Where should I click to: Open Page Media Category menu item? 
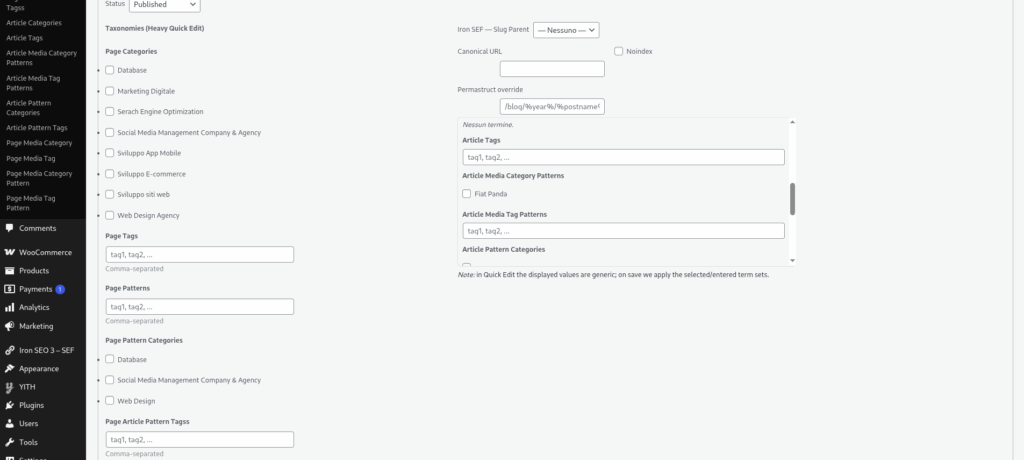[x=39, y=143]
